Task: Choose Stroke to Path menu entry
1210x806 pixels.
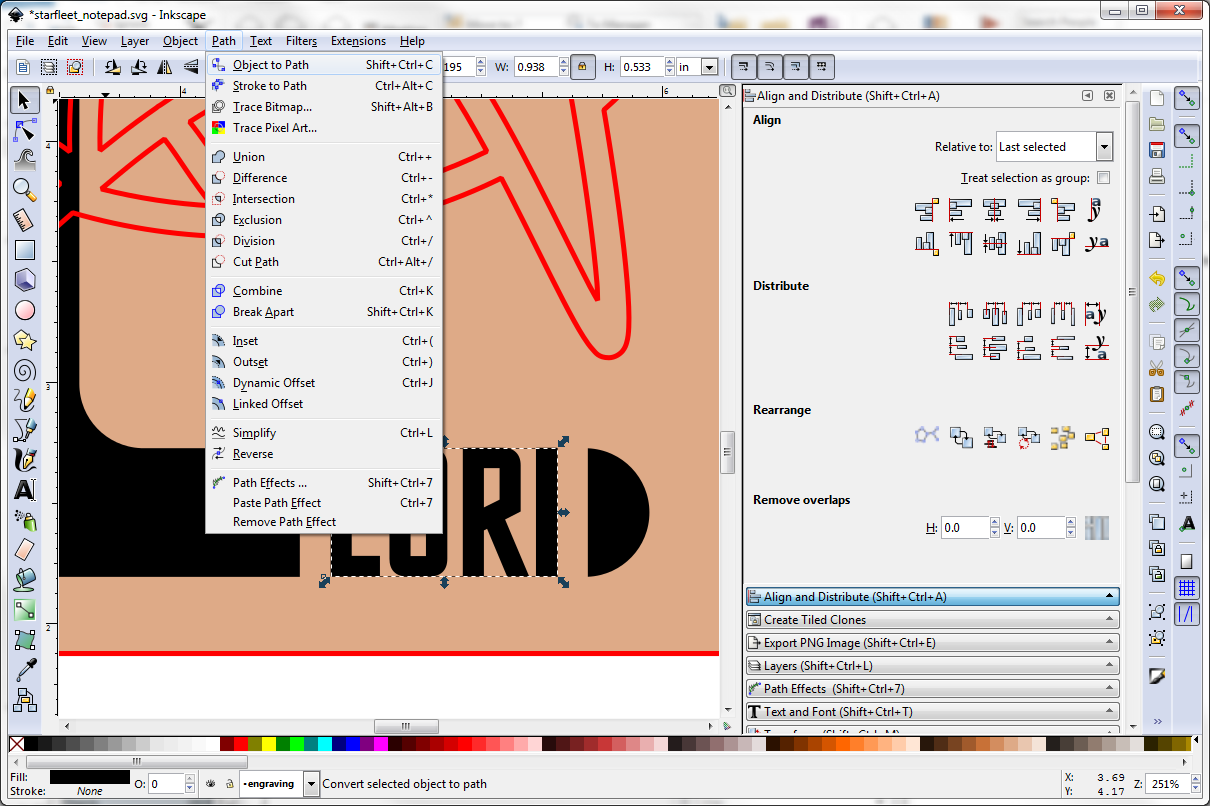Action: coord(324,86)
